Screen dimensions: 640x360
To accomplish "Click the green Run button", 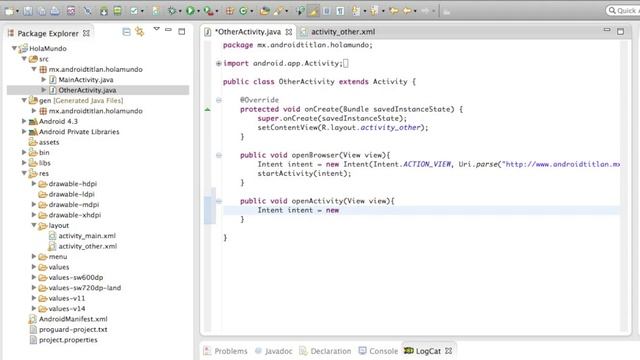I will coord(190,11).
